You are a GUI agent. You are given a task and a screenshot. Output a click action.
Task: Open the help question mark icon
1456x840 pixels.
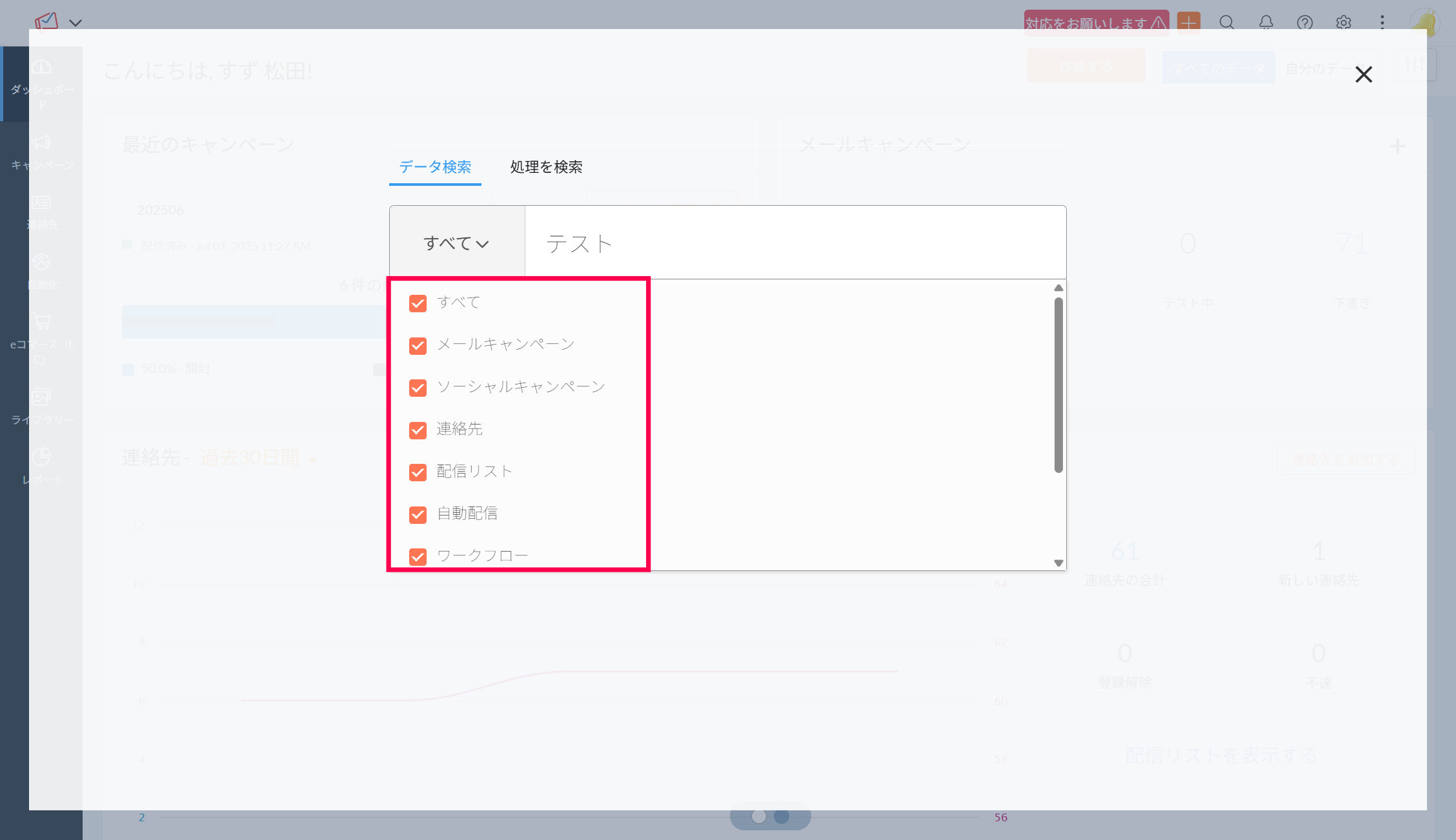point(1304,23)
